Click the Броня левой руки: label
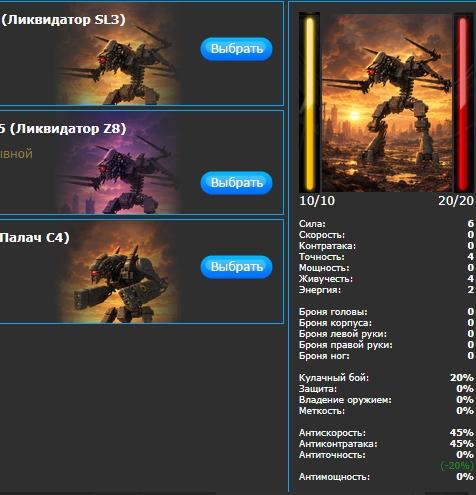476x495 pixels. point(343,334)
